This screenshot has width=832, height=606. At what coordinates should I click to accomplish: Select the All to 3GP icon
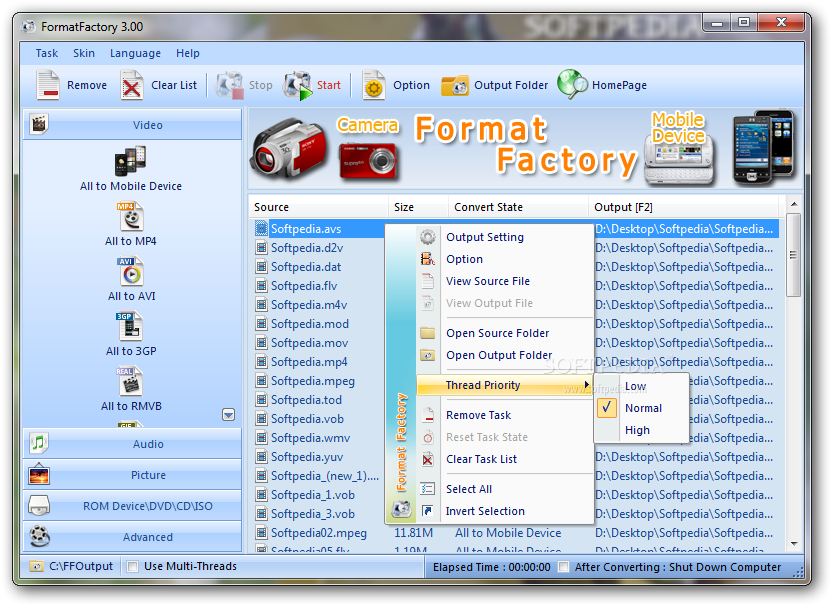tap(130, 326)
